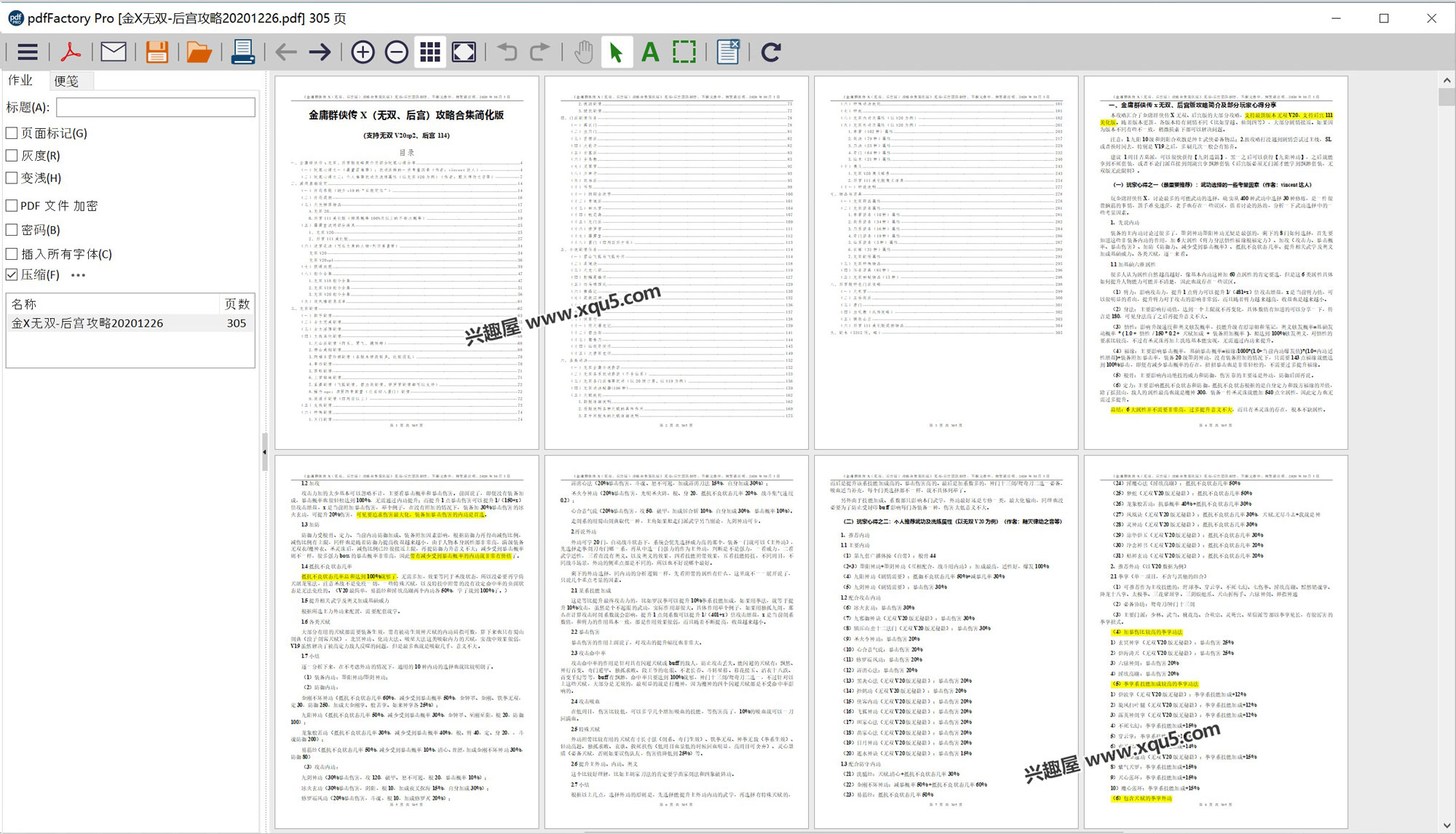Select page 7 thumbnail
Image resolution: width=1456 pixels, height=834 pixels.
[946, 642]
